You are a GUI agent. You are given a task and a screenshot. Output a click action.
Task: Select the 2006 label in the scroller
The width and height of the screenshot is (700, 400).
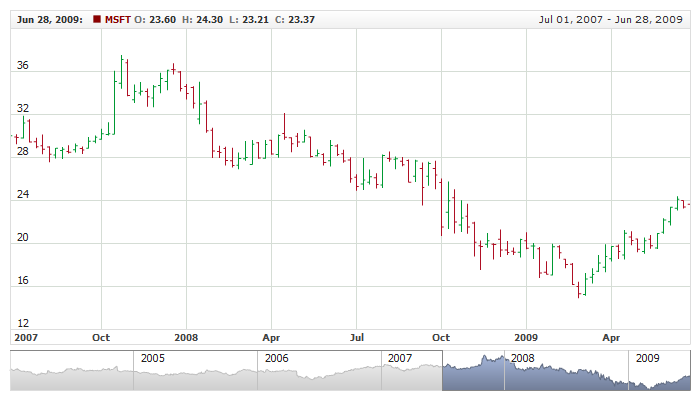276,358
